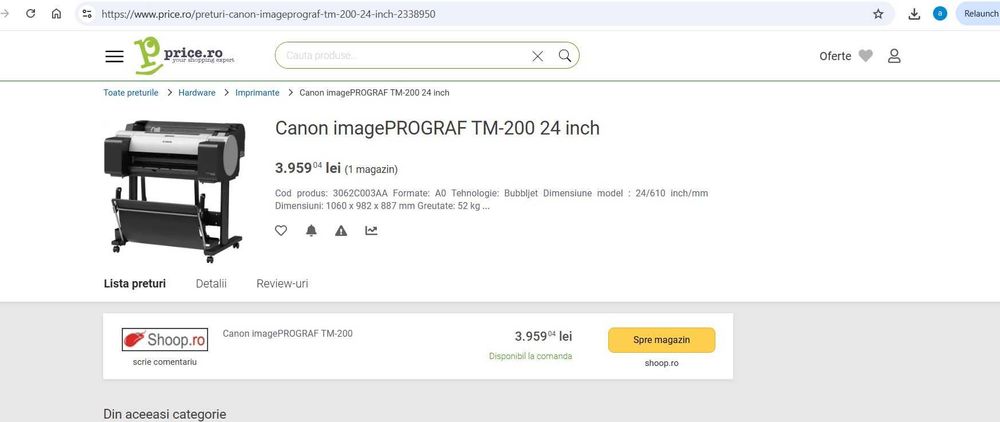View price history chart icon
This screenshot has height=422, width=1000.
click(371, 231)
